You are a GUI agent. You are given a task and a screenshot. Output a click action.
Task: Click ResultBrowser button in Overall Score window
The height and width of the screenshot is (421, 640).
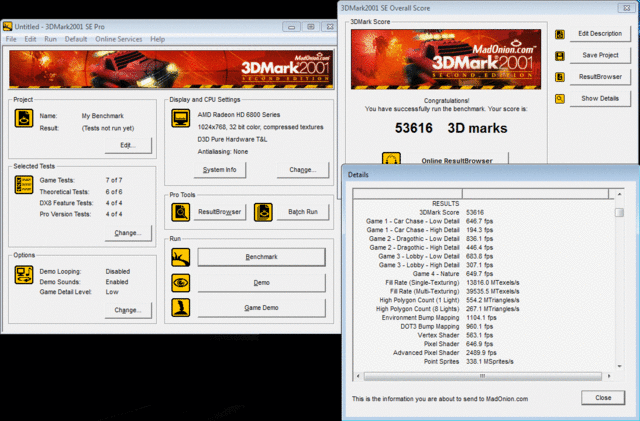(600, 77)
